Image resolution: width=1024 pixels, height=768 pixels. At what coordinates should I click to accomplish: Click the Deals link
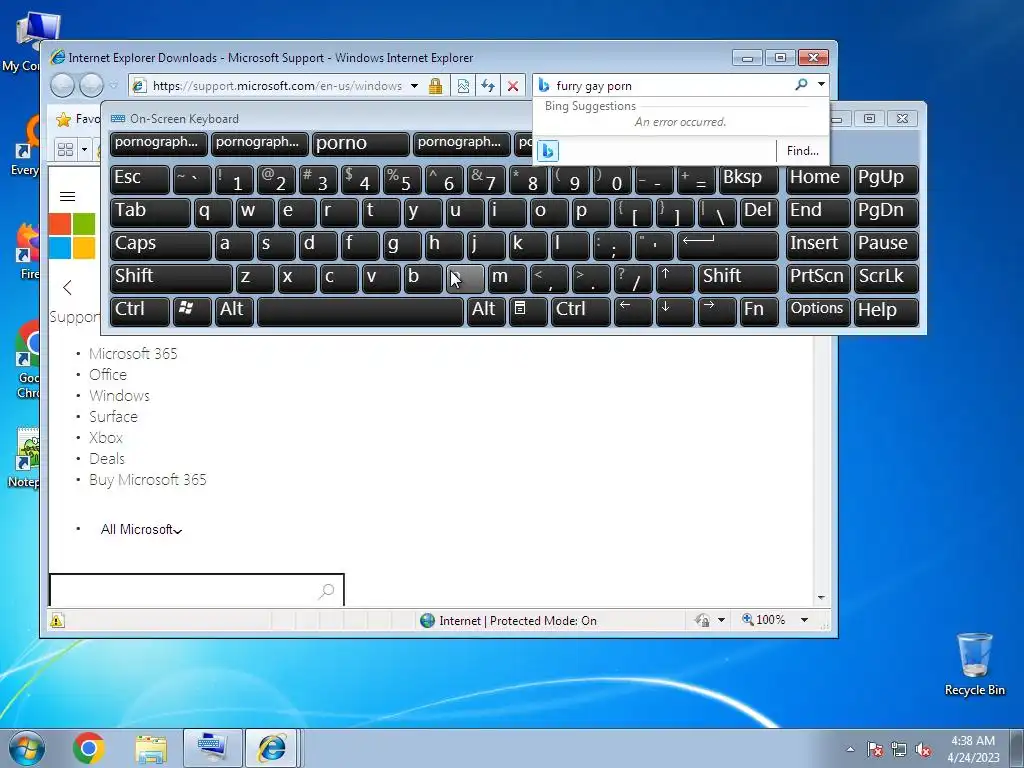(x=107, y=458)
